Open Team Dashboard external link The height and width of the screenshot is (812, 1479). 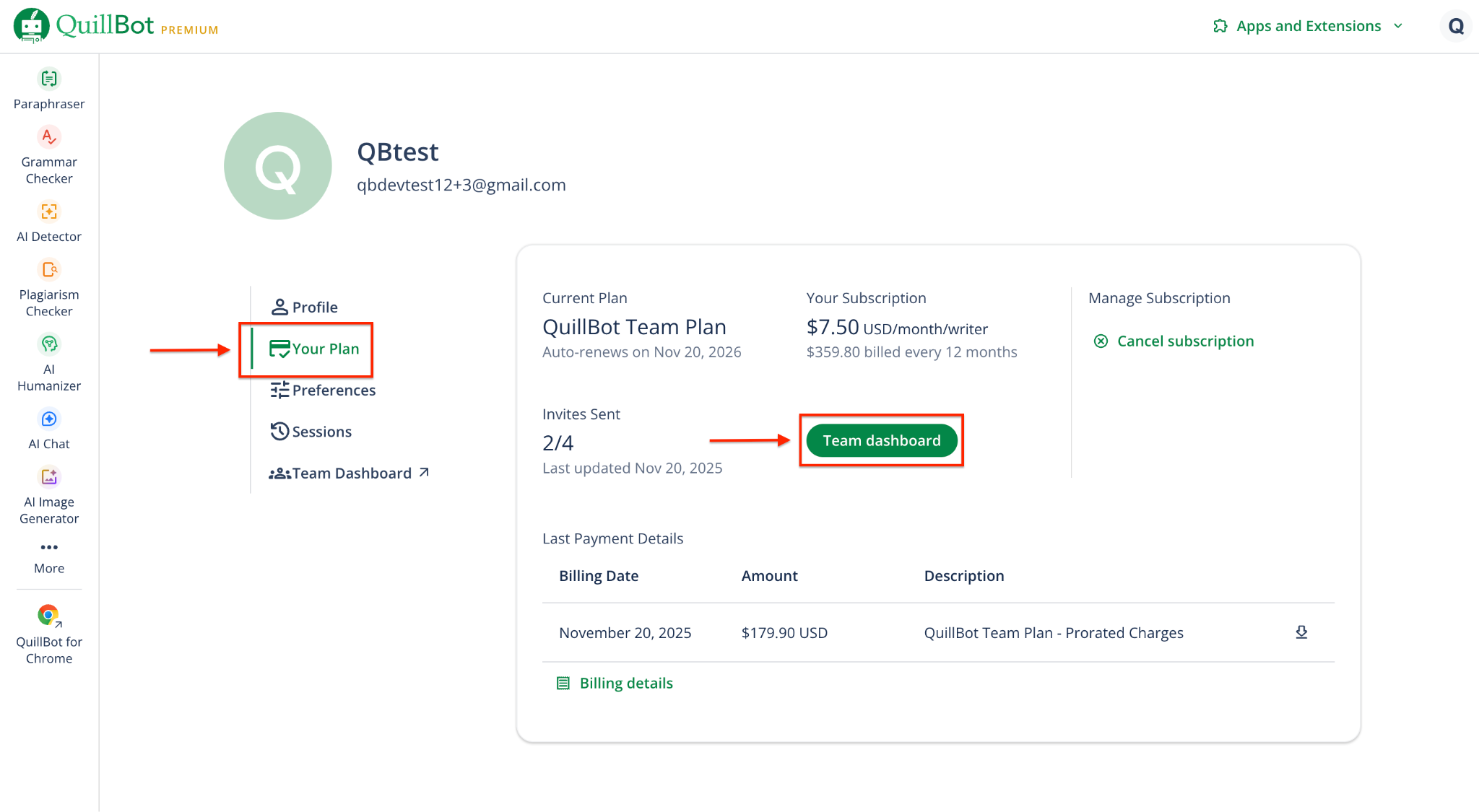click(350, 473)
